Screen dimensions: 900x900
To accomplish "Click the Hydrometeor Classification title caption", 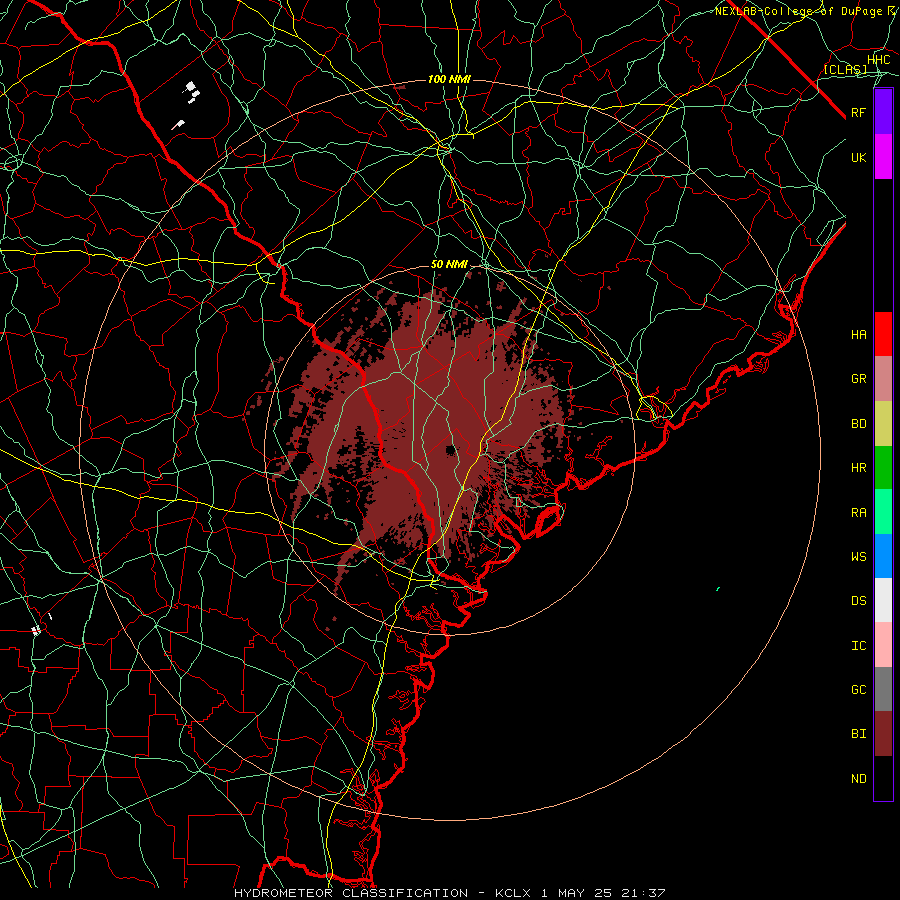I will pyautogui.click(x=449, y=893).
